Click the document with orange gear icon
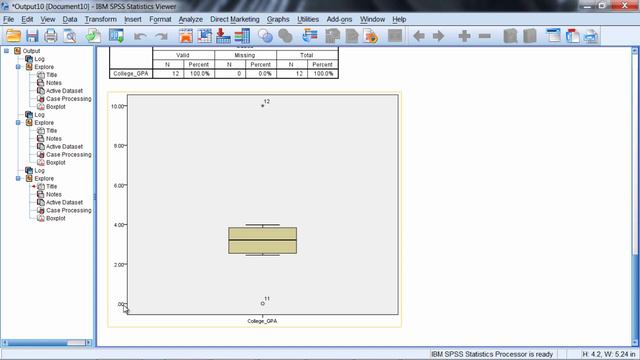The image size is (640, 360). [371, 36]
